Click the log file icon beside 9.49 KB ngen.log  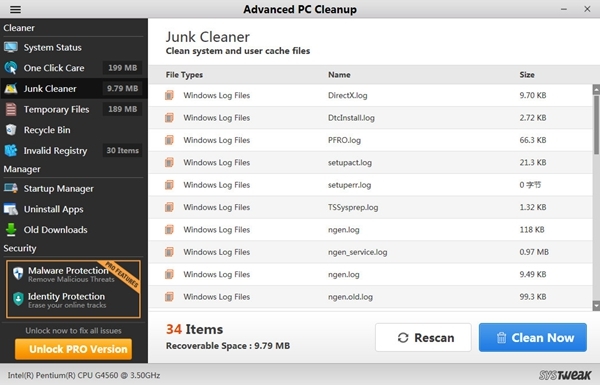coord(169,274)
